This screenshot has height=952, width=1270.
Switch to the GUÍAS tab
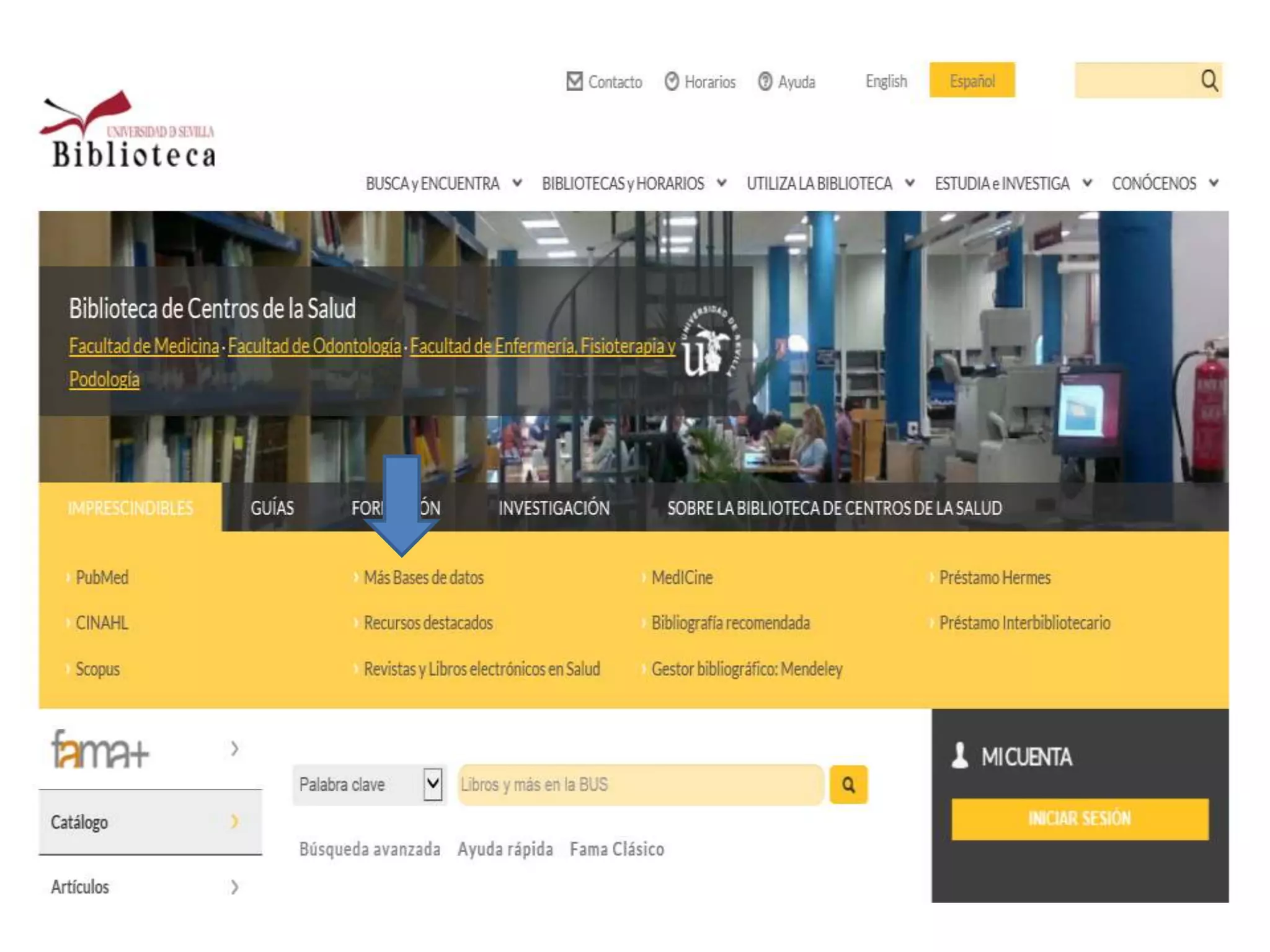coord(272,508)
